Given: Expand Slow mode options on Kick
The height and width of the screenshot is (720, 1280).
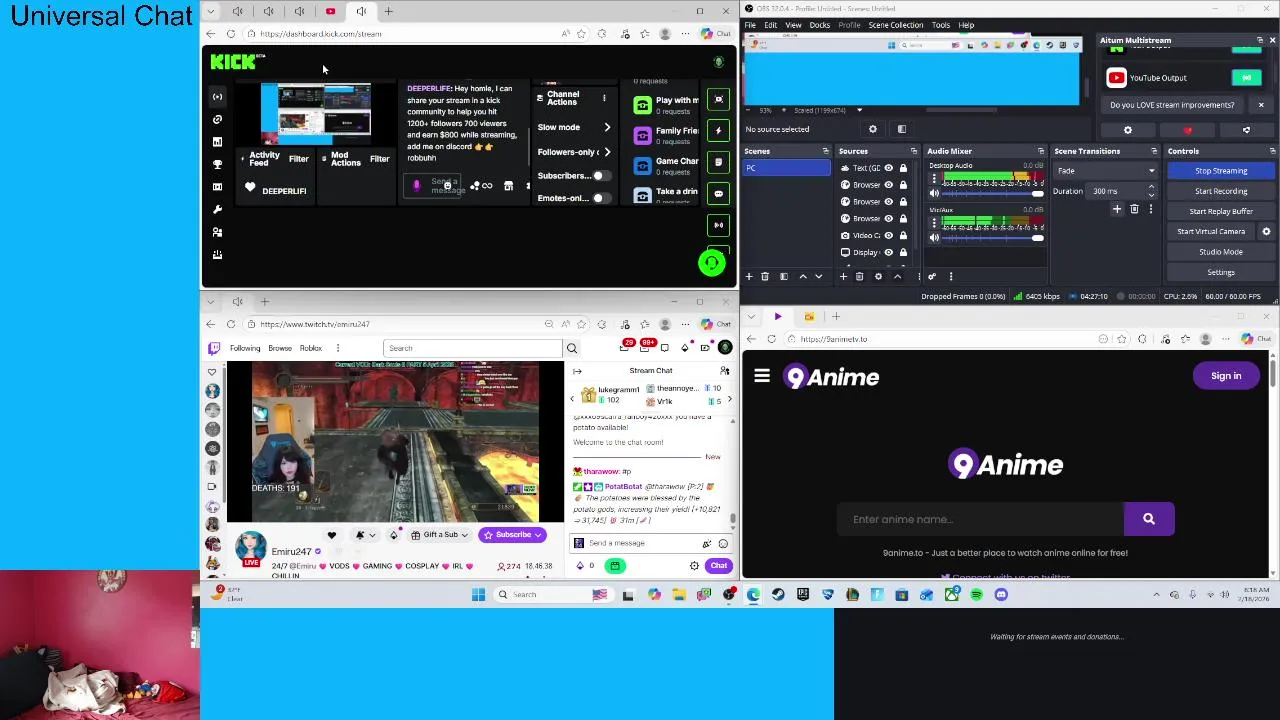Looking at the screenshot, I should 607,127.
